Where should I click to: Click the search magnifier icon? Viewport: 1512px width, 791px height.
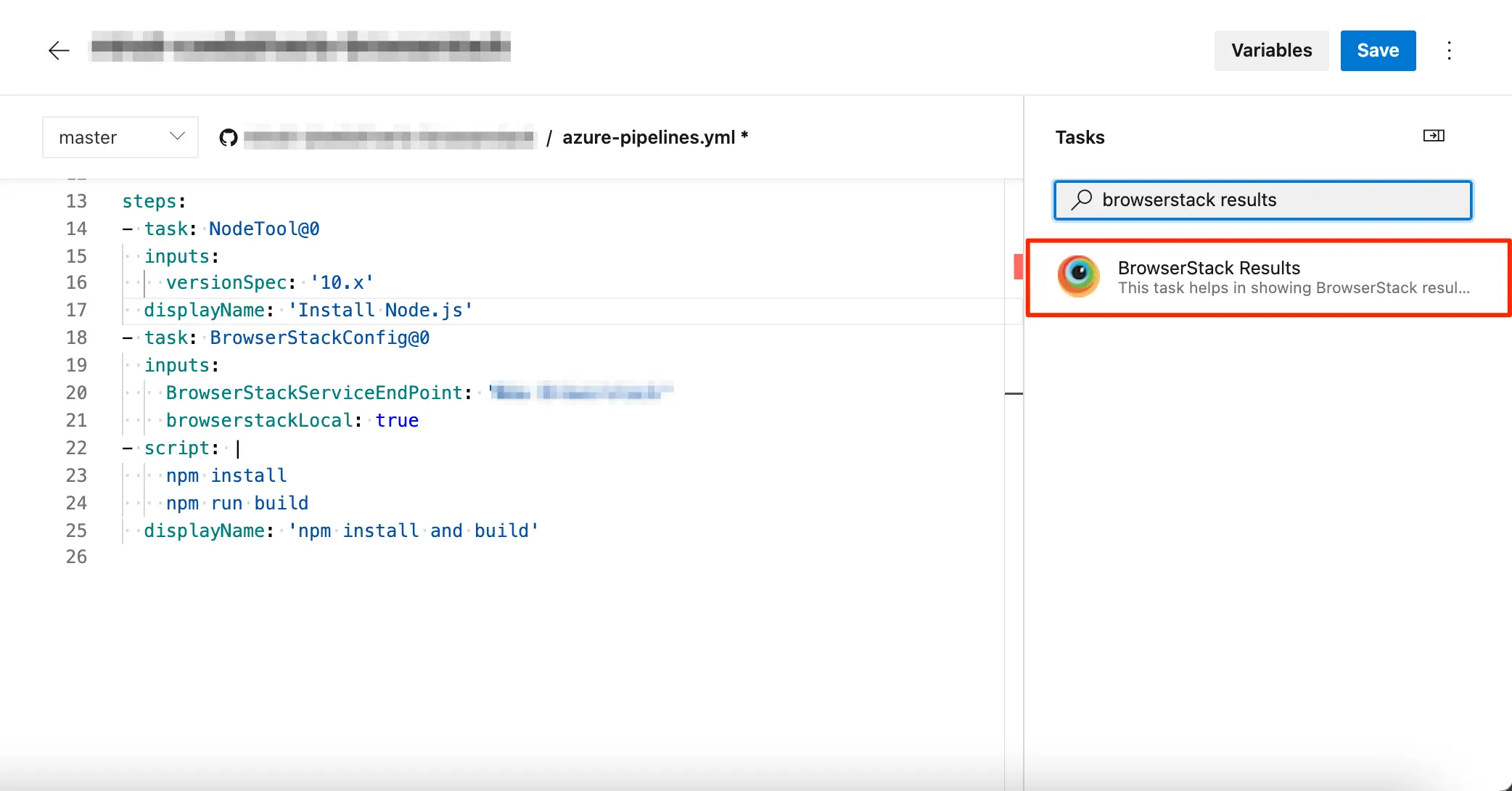point(1082,200)
